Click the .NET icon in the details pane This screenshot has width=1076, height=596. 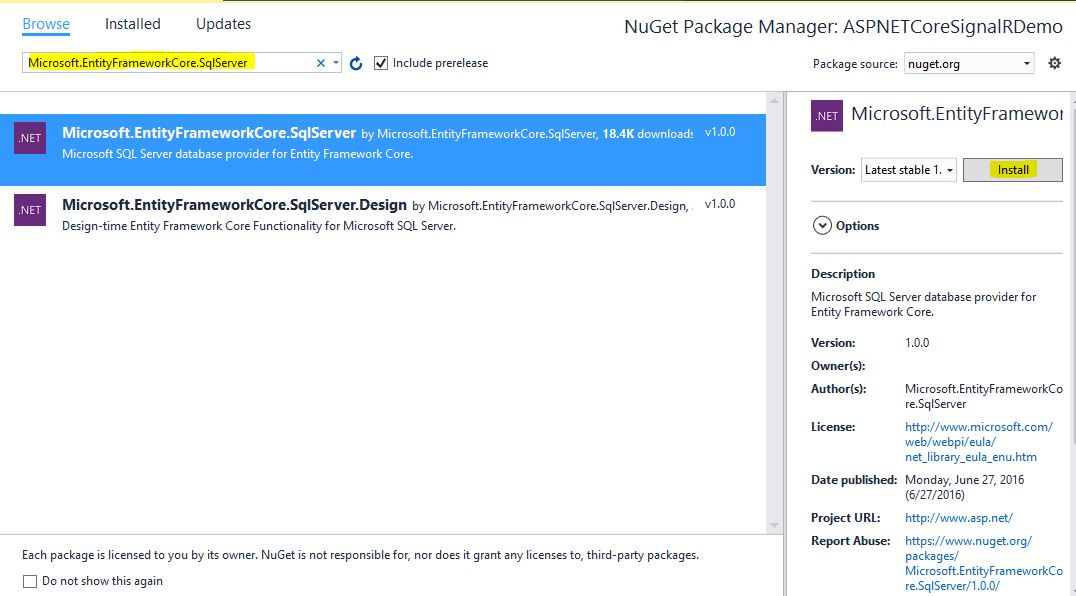click(827, 116)
